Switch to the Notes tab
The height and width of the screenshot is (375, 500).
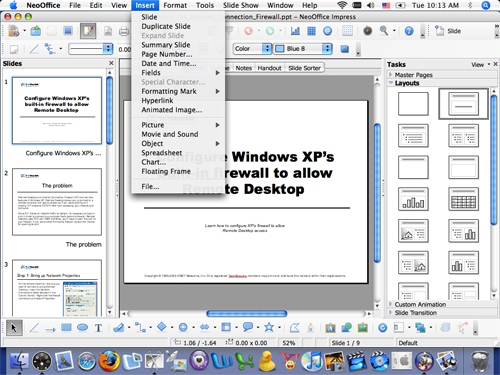click(244, 68)
